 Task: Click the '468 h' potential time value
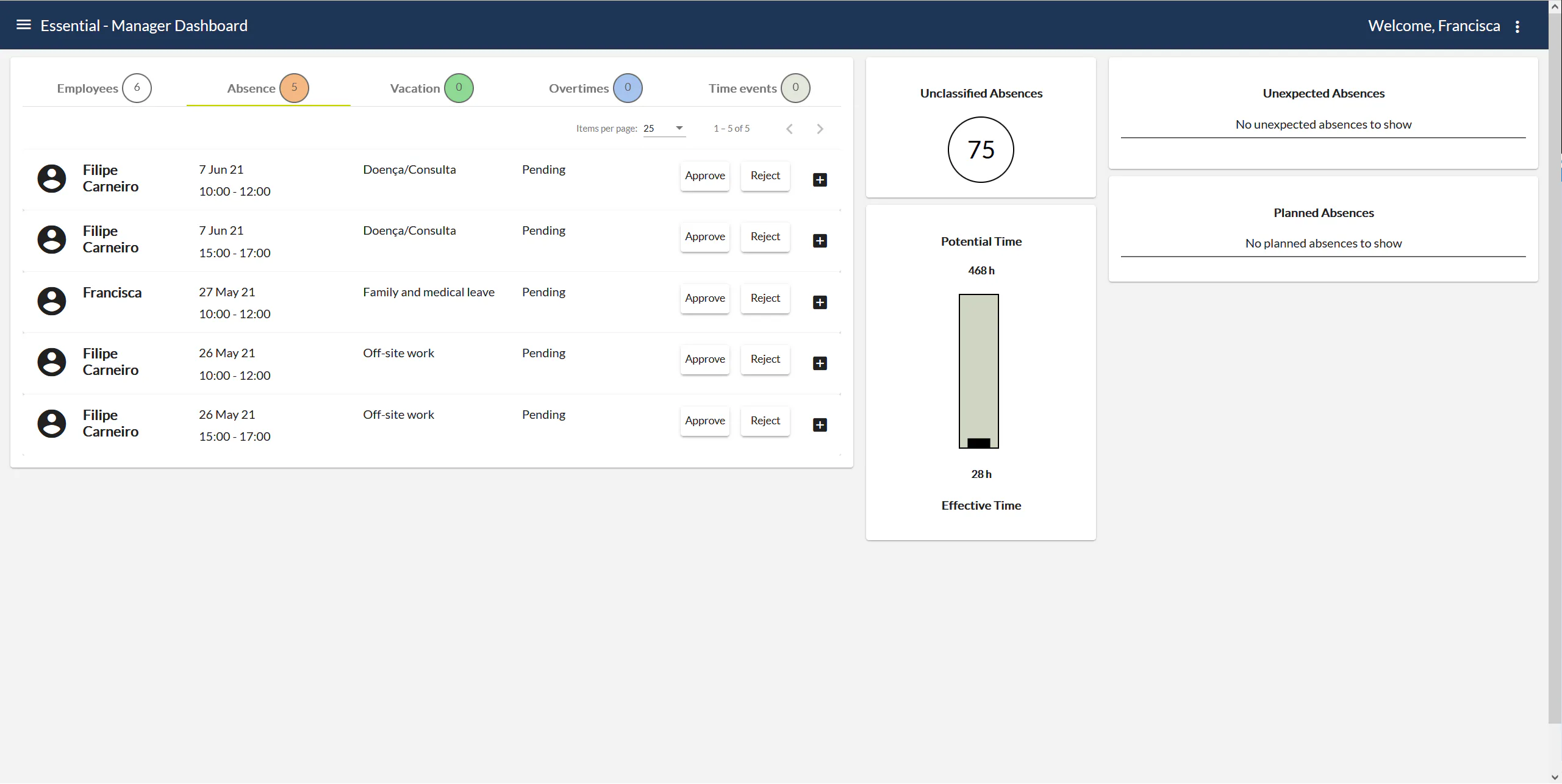pos(981,271)
